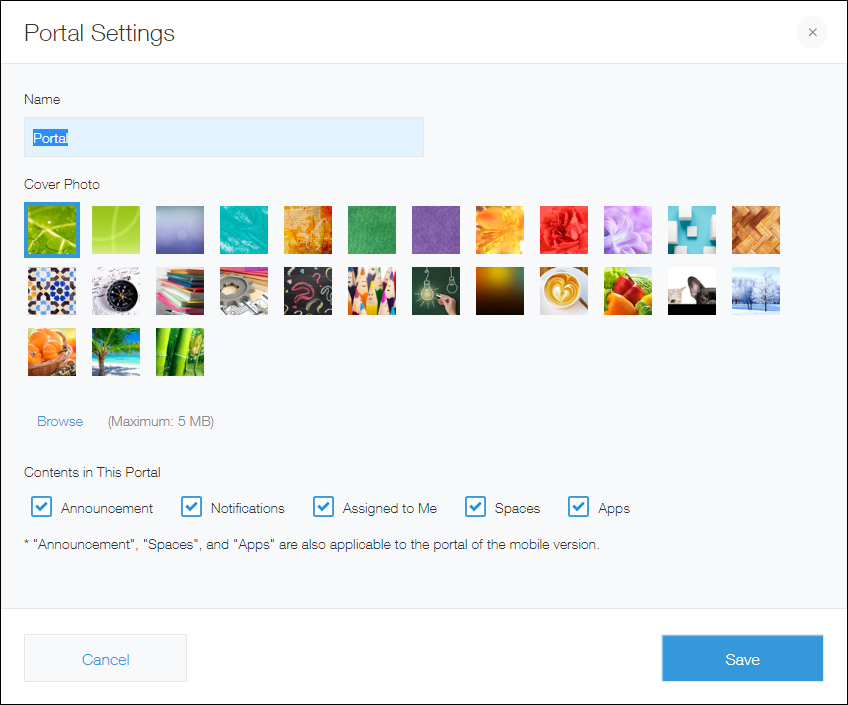Pick the compass cover photo
This screenshot has height=705, width=848.
[116, 290]
